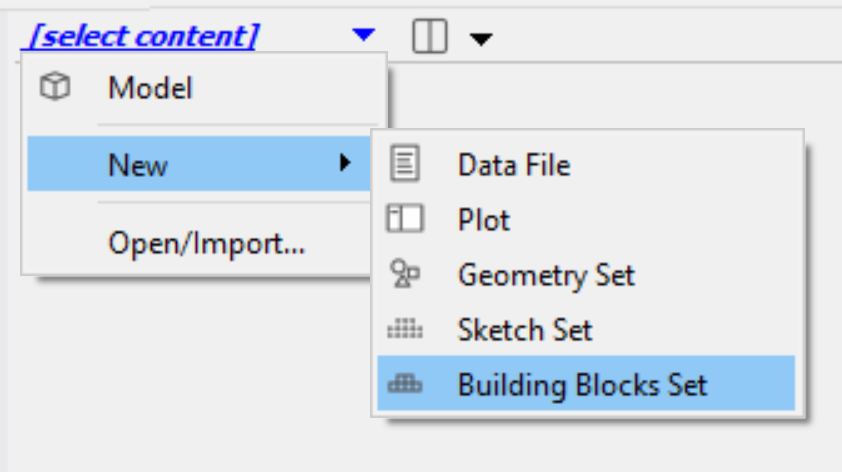Choose Open/Import... from the menu
842x472 pixels.
pos(207,242)
